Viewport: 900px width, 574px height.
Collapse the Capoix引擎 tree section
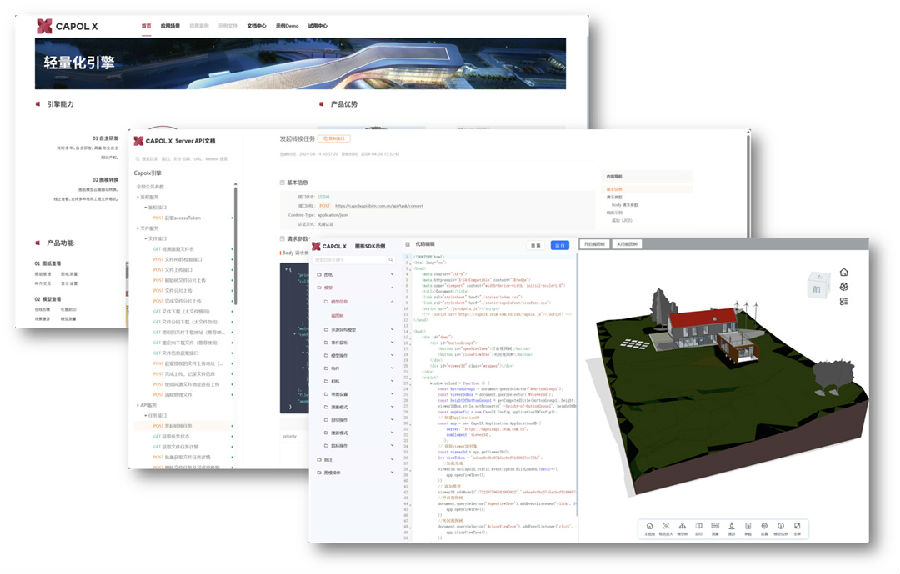(150, 172)
